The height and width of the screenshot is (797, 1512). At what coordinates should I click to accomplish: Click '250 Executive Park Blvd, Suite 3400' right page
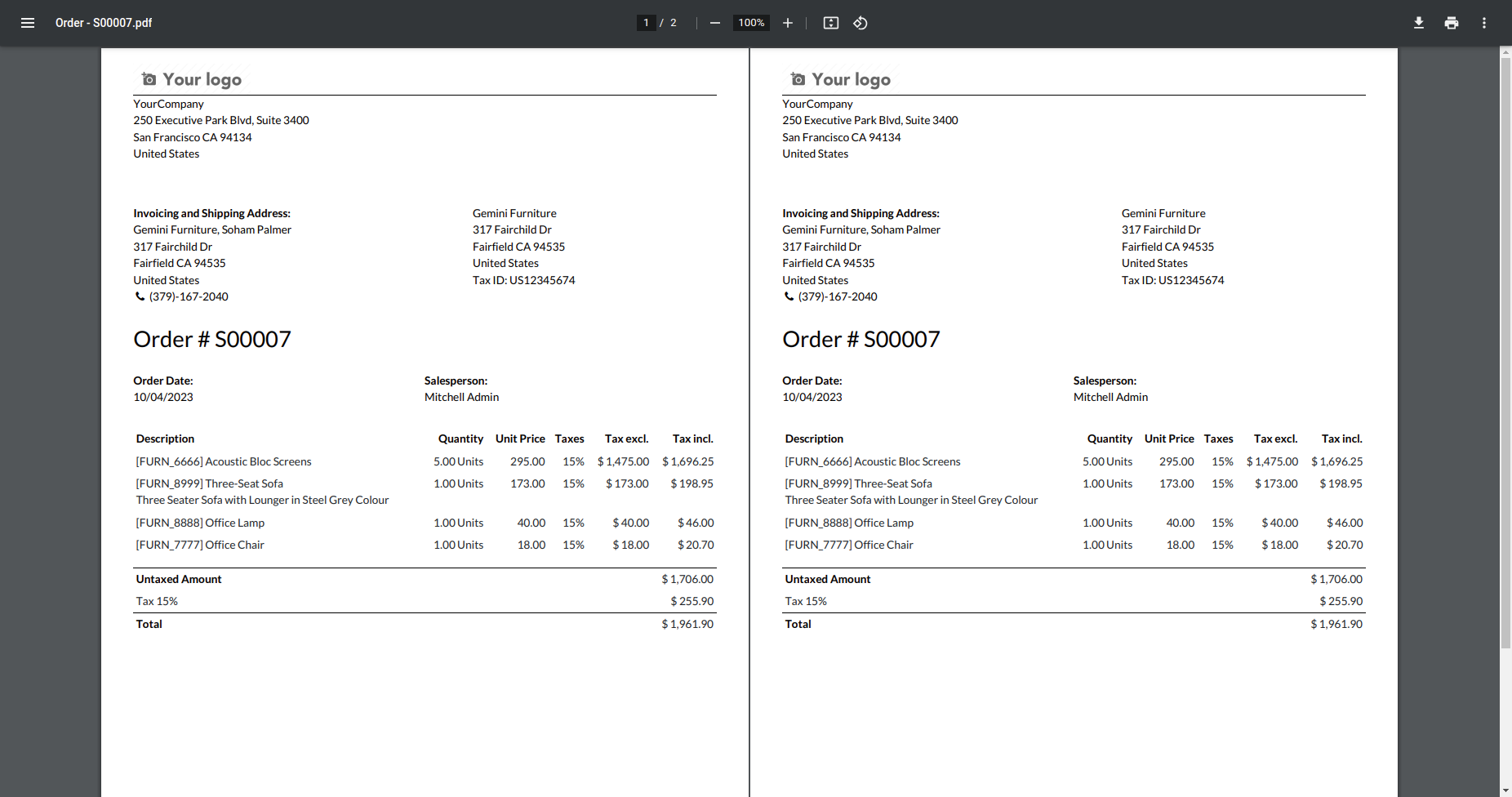pyautogui.click(x=870, y=120)
